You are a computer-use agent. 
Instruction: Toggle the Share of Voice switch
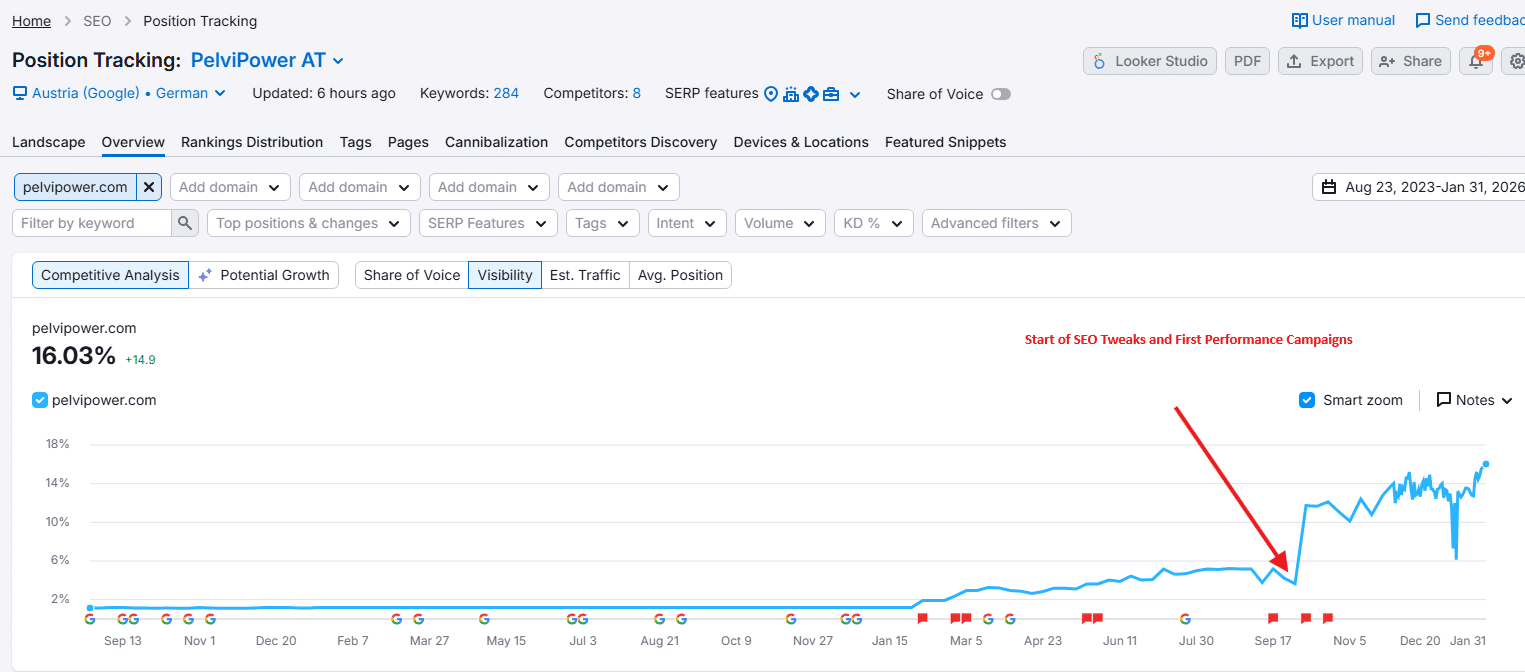point(1000,94)
